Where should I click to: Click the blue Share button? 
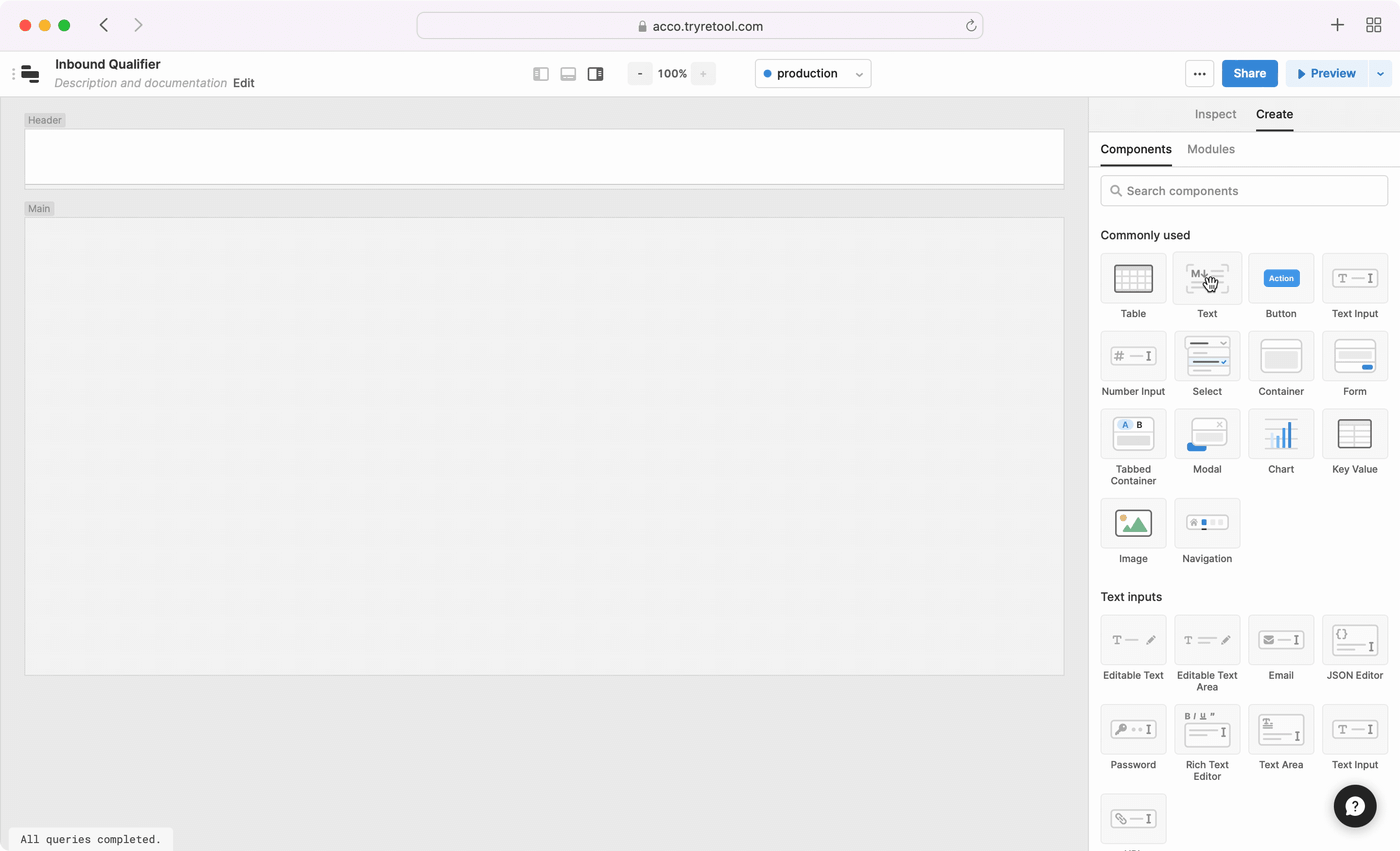tap(1249, 74)
